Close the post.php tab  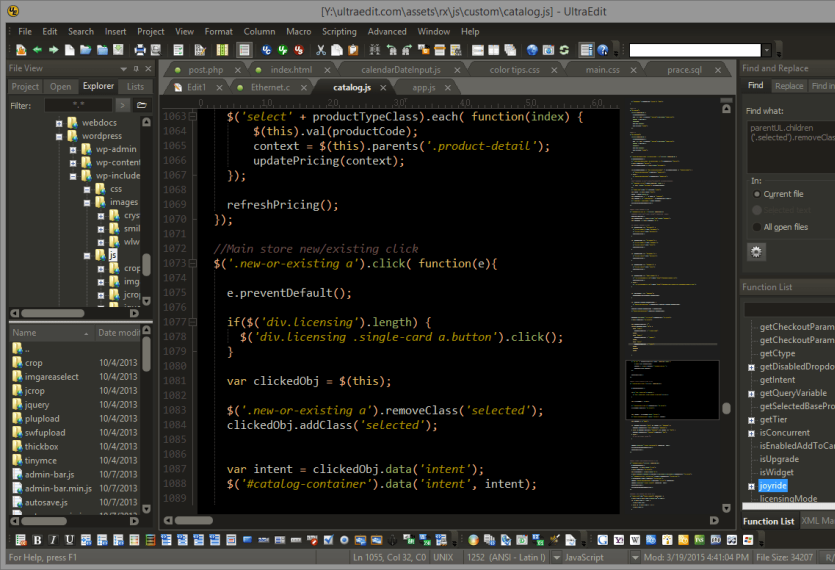coord(238,70)
